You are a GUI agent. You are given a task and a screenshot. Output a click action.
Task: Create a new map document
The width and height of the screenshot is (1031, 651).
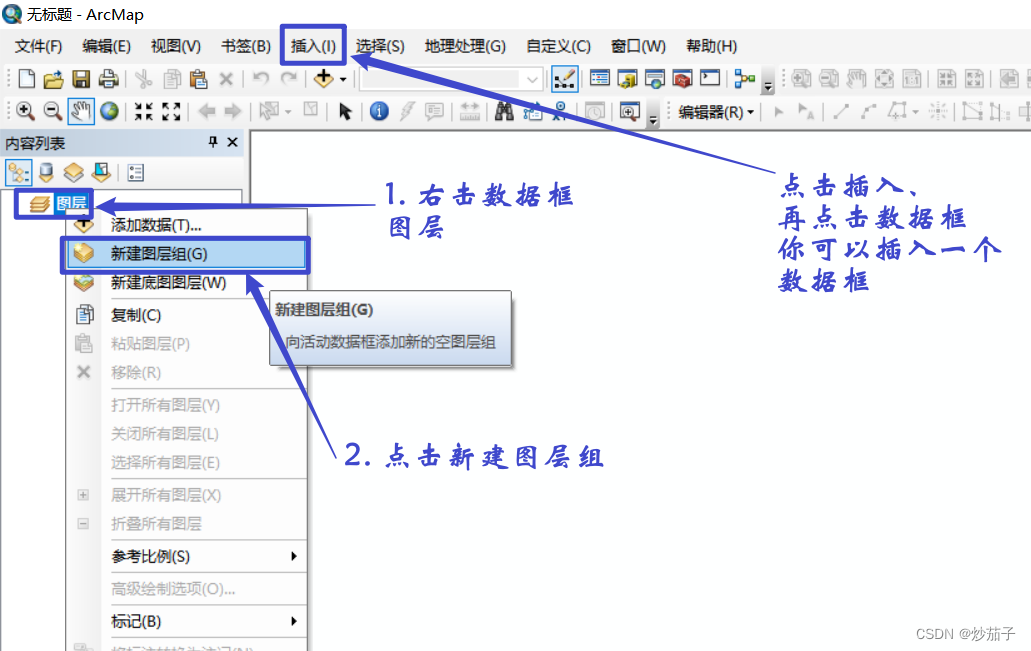[x=26, y=79]
